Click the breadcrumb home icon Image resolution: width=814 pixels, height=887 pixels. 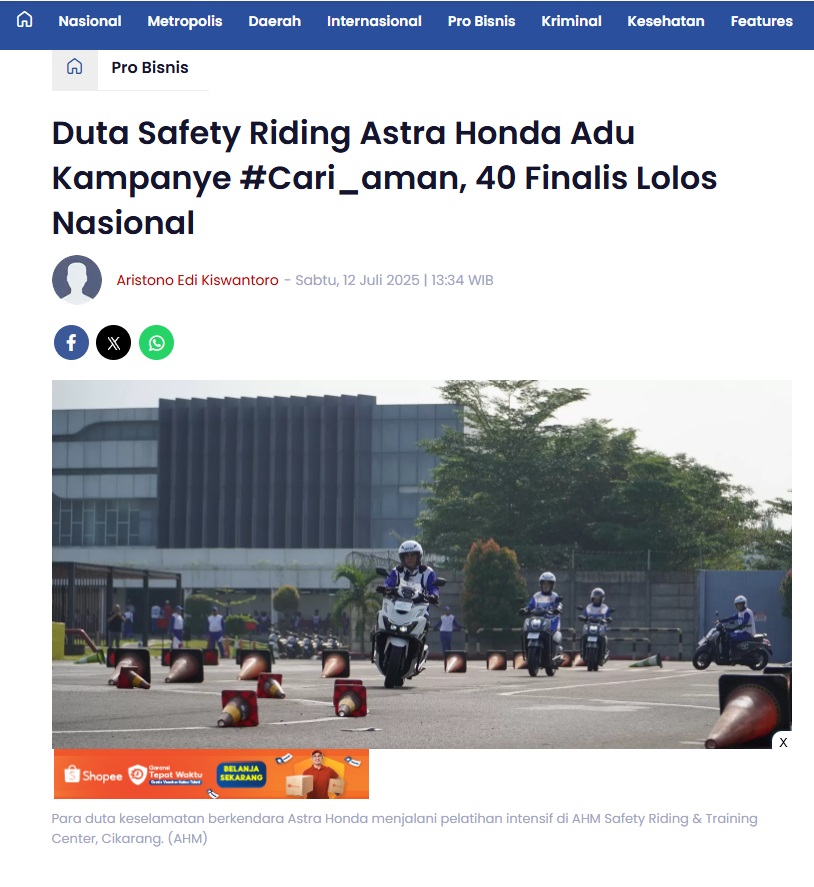click(75, 67)
